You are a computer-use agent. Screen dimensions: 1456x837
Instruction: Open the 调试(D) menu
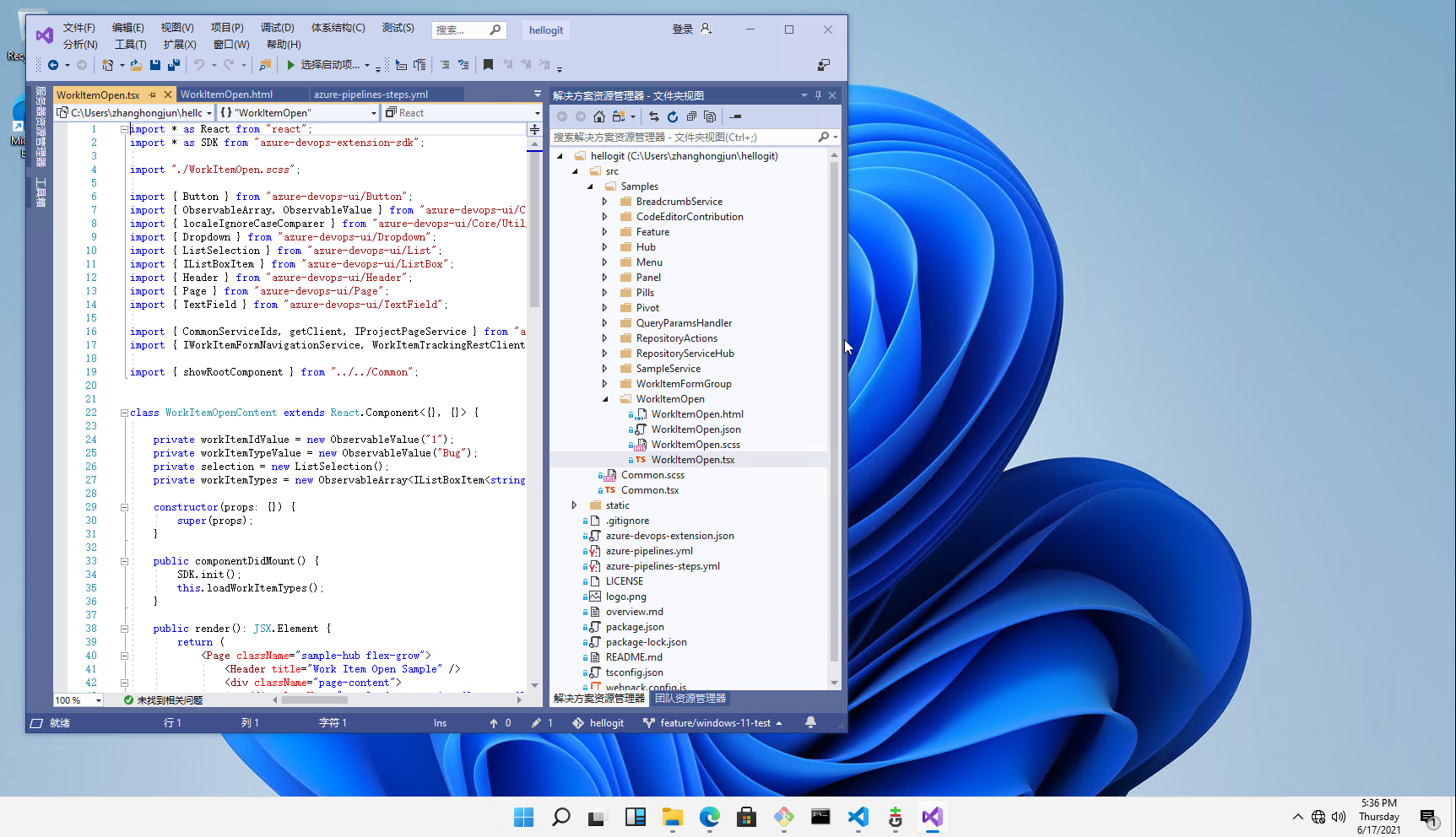pos(277,28)
